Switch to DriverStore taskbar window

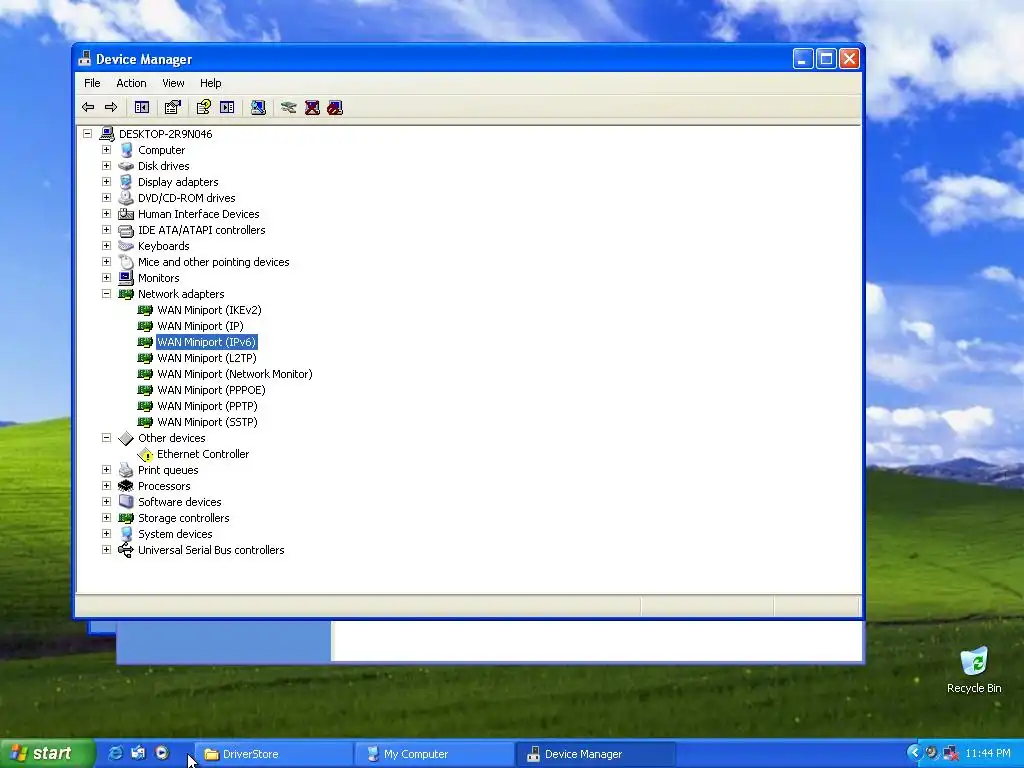(x=274, y=754)
